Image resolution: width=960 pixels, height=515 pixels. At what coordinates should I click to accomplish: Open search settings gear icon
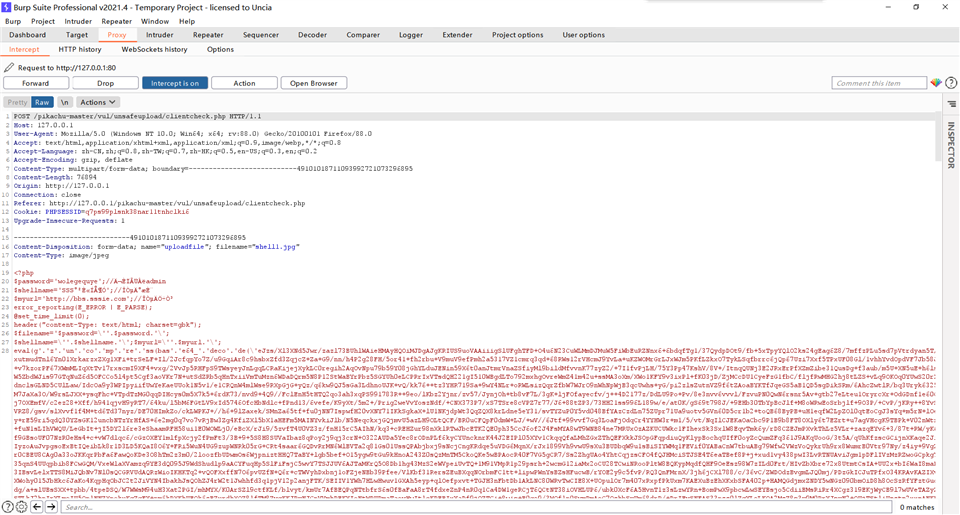point(21,506)
